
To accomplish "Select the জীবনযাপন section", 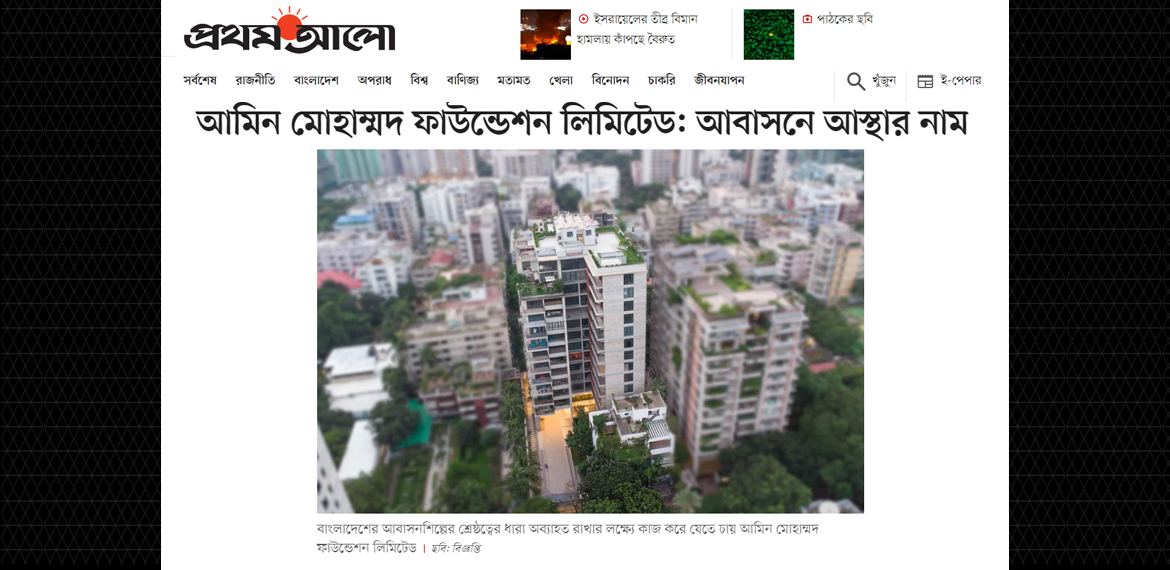I will (x=719, y=81).
